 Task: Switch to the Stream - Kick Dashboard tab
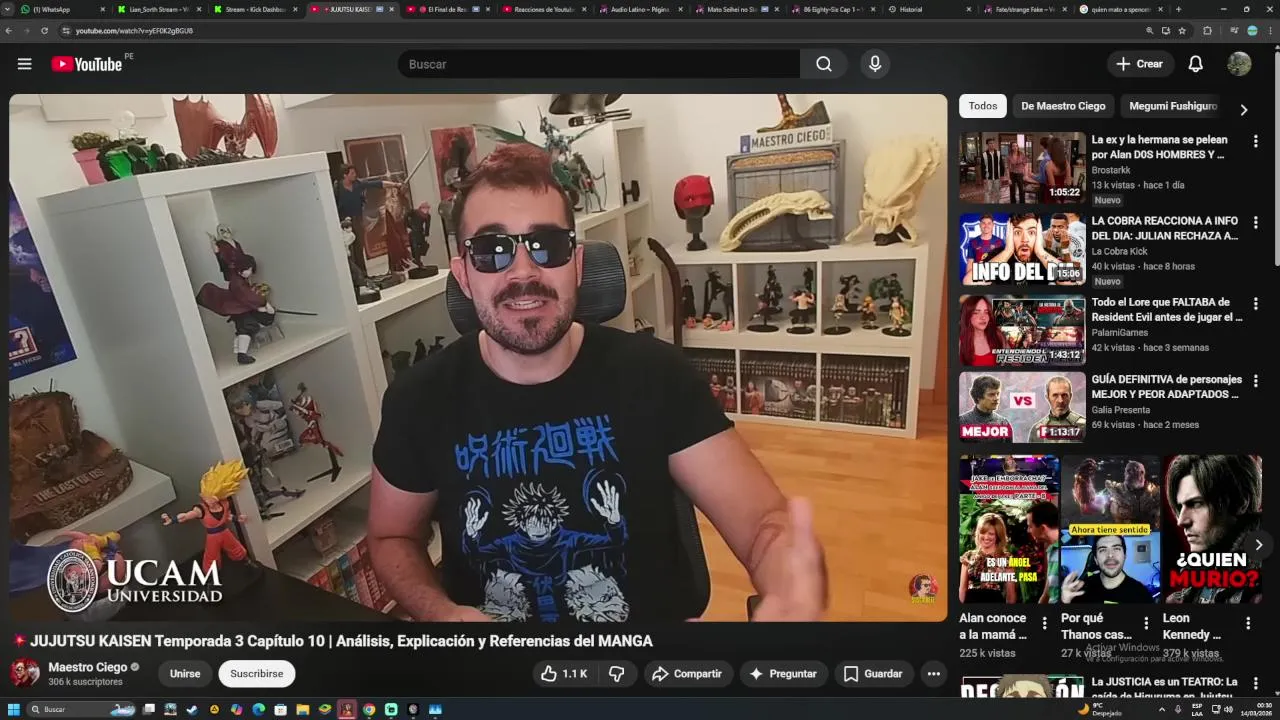pyautogui.click(x=255, y=9)
